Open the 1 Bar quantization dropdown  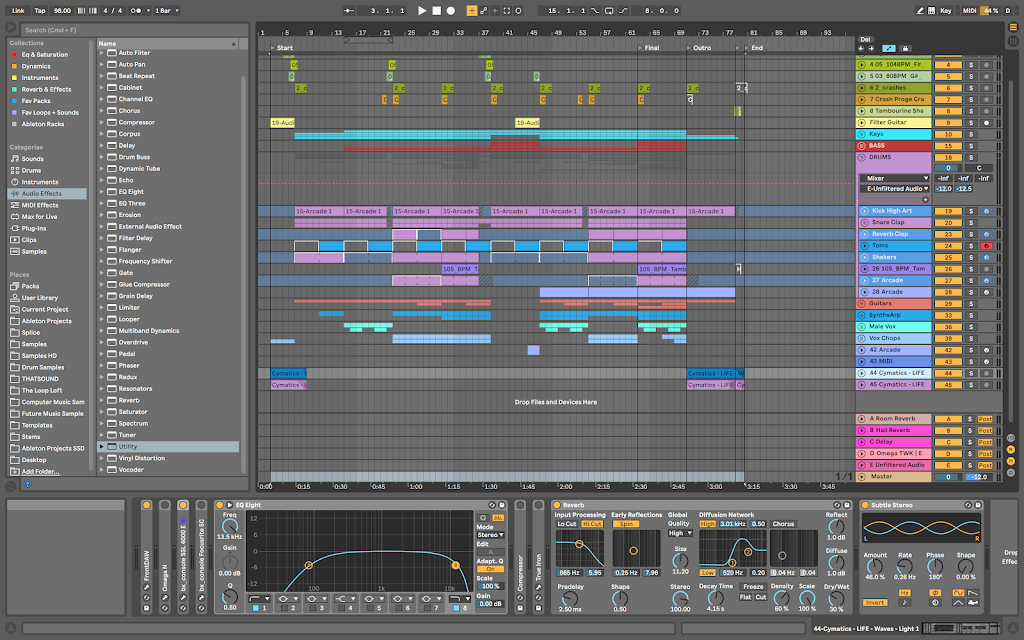(x=167, y=10)
